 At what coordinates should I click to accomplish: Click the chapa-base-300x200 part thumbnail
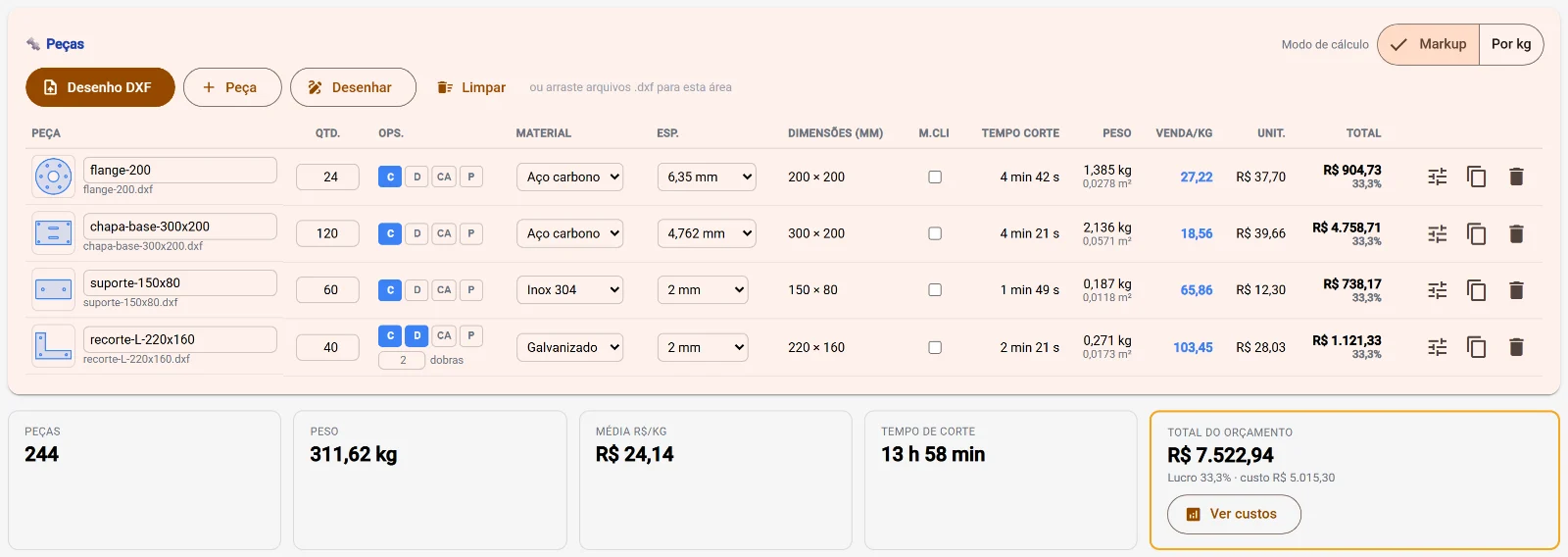pyautogui.click(x=53, y=233)
